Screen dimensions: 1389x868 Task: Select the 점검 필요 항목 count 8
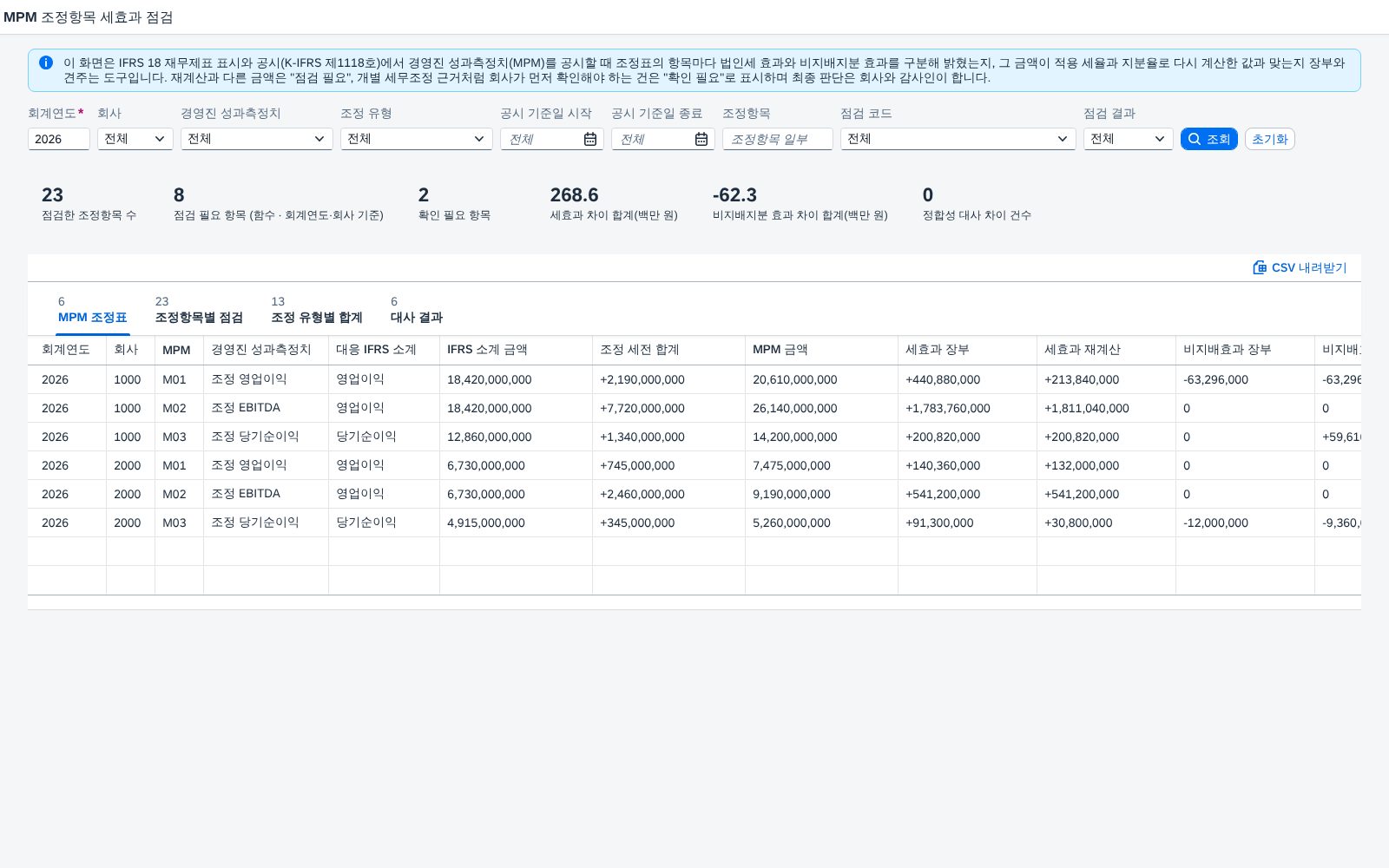coord(179,195)
